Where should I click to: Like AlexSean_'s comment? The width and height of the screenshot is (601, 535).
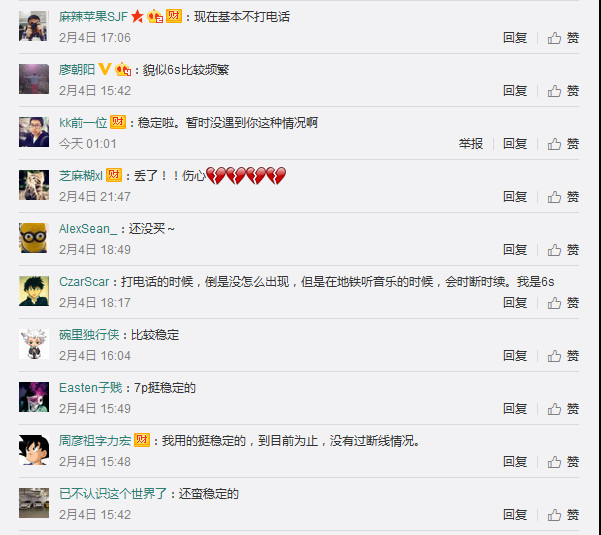point(563,250)
